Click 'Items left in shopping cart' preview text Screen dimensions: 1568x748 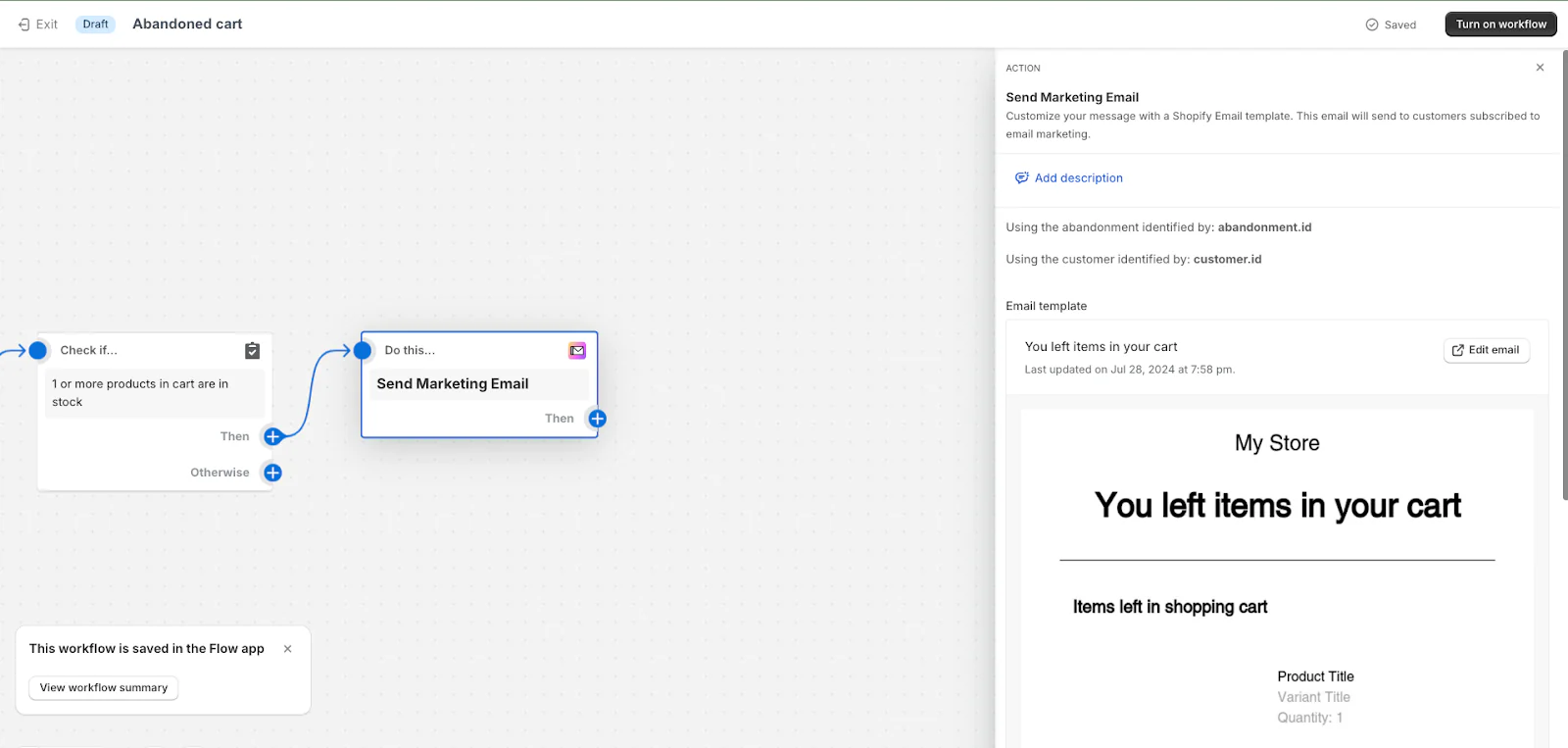point(1170,607)
